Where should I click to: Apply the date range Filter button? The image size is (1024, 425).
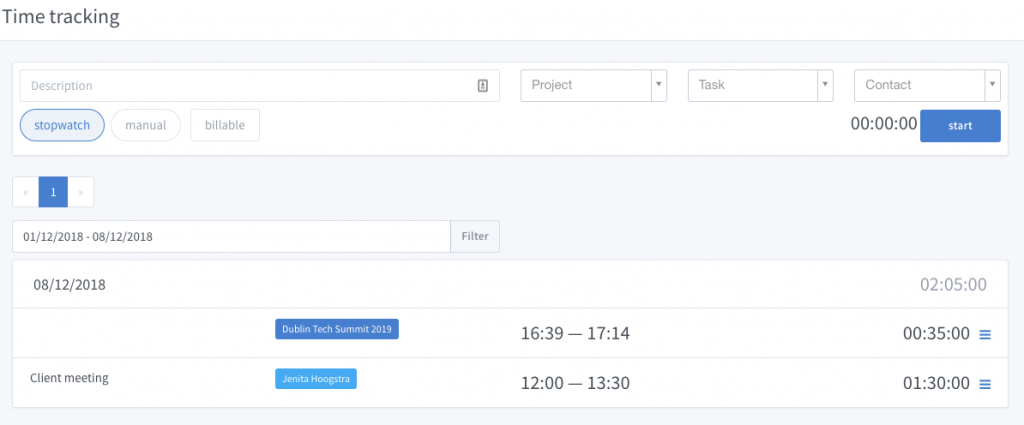(x=475, y=236)
